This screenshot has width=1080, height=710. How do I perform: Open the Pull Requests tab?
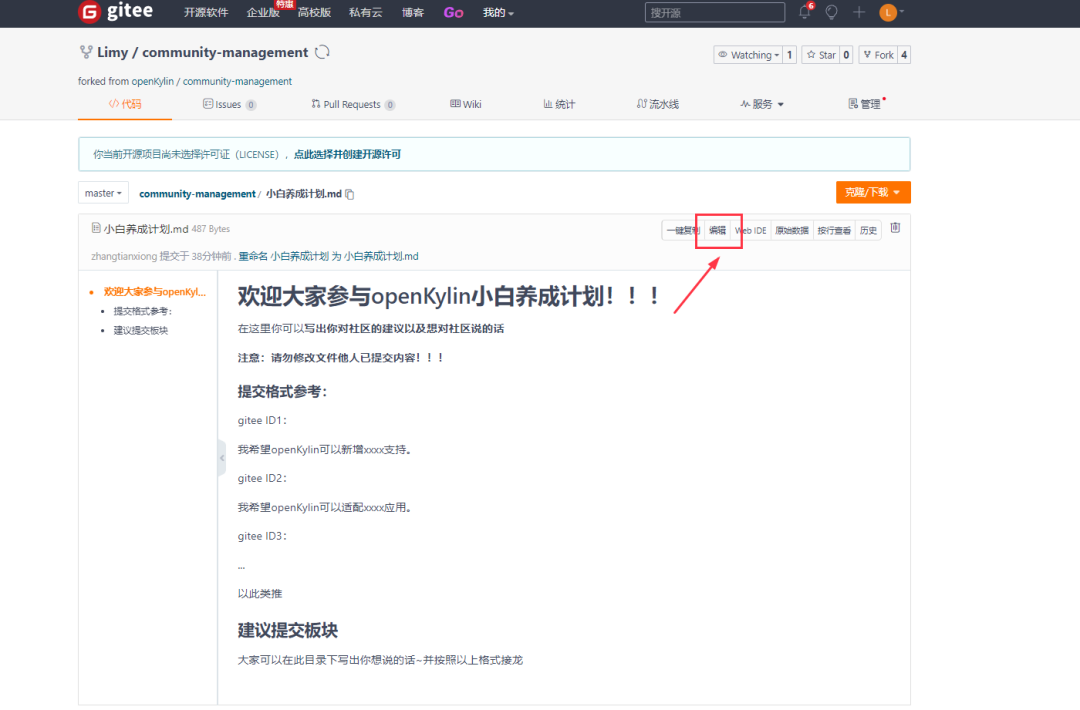pos(353,105)
